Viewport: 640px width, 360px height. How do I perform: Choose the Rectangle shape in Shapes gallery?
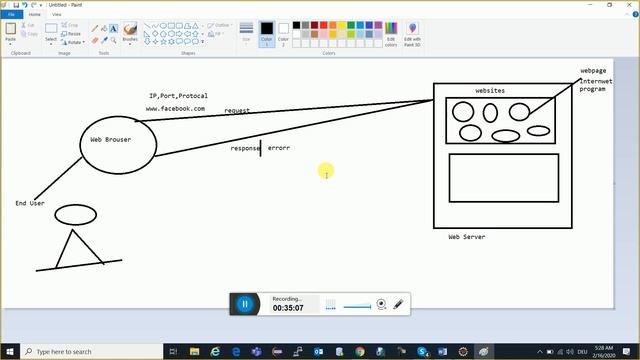click(x=171, y=26)
